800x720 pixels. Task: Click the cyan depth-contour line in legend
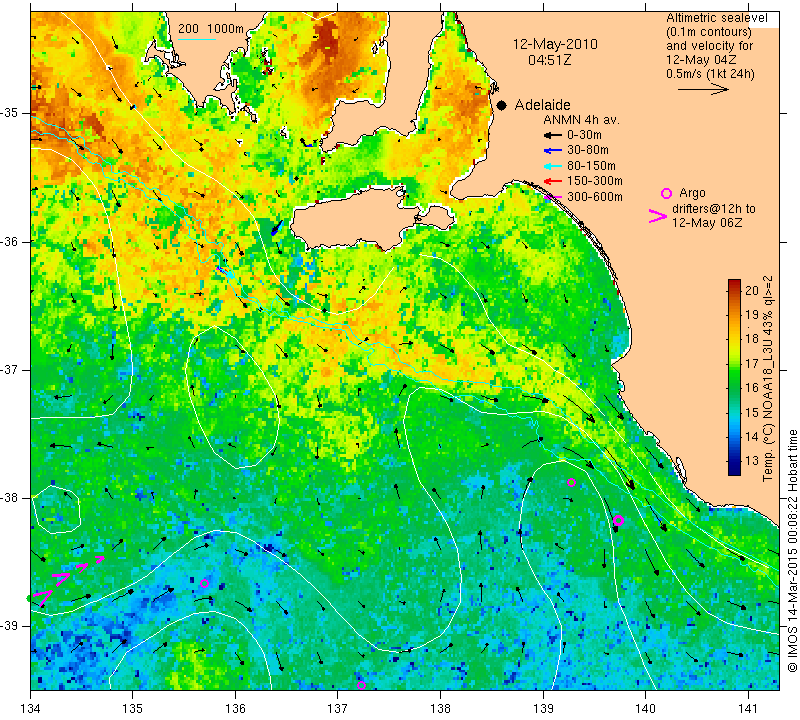[x=197, y=39]
